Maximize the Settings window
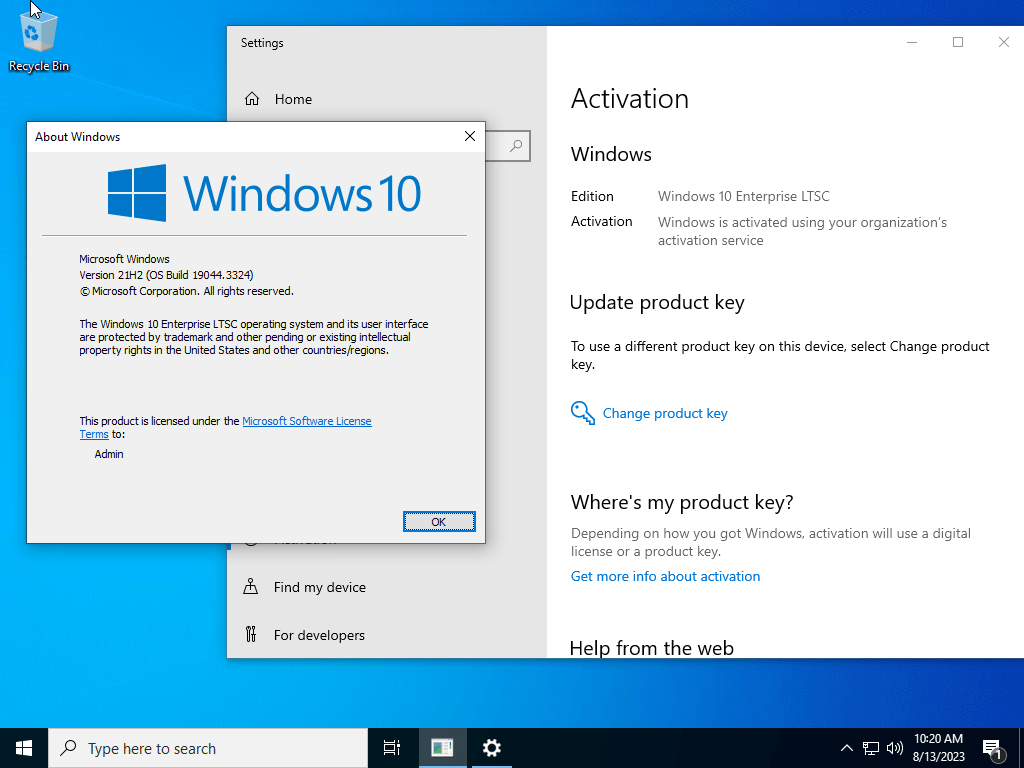Screen dimensions: 1024x768 (x=958, y=42)
